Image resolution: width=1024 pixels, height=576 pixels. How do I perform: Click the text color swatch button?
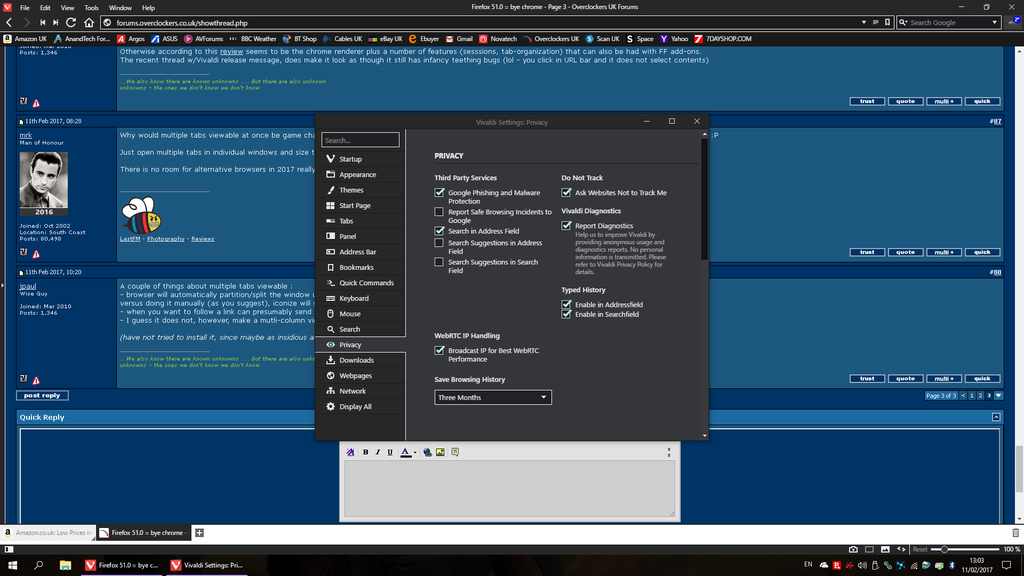click(406, 452)
